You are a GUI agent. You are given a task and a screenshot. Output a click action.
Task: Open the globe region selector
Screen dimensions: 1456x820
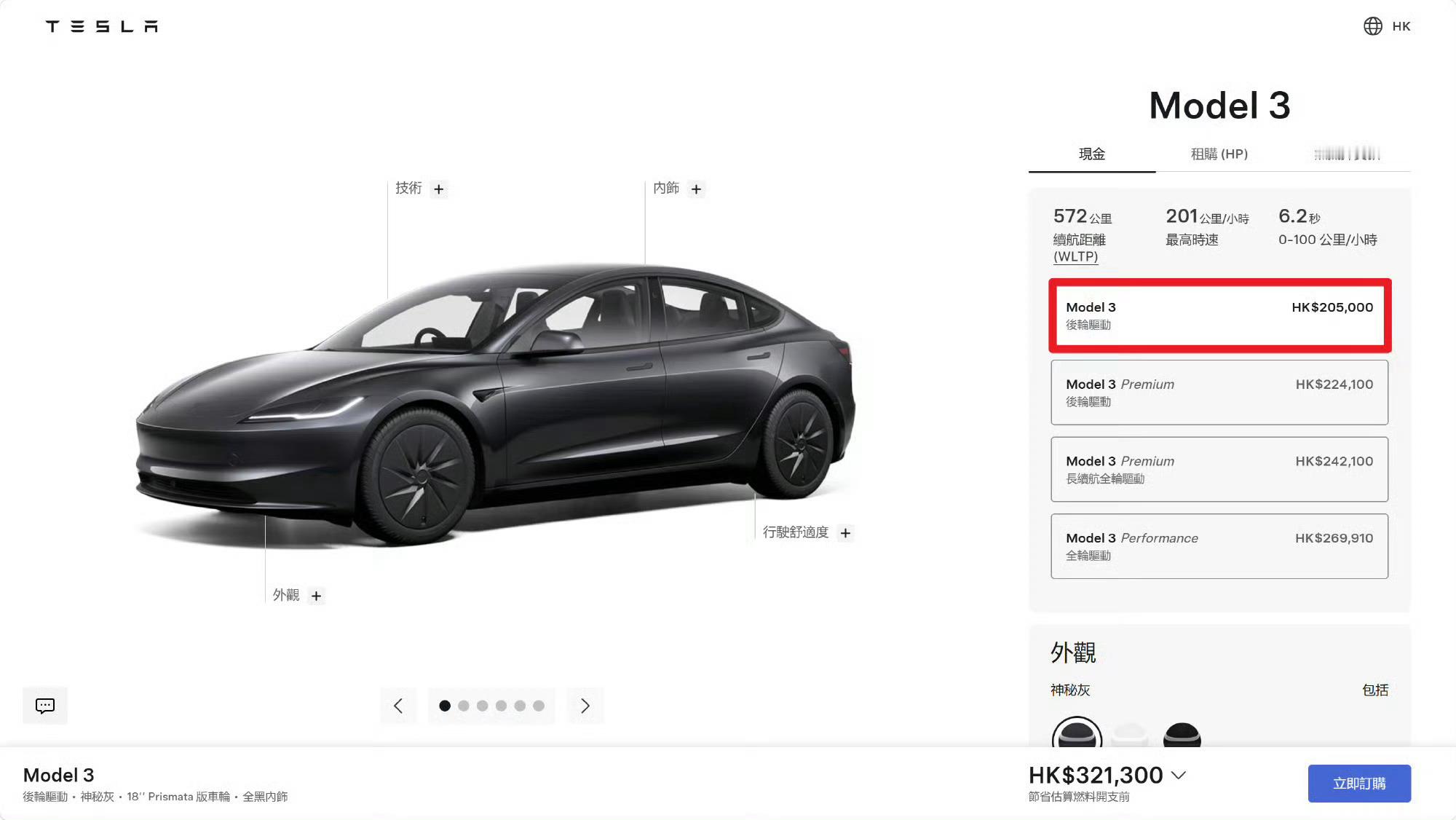pyautogui.click(x=1372, y=26)
